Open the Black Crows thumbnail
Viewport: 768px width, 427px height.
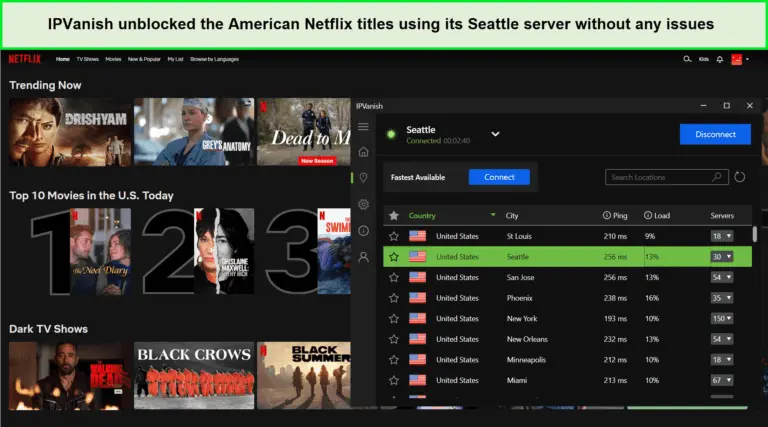(x=194, y=376)
